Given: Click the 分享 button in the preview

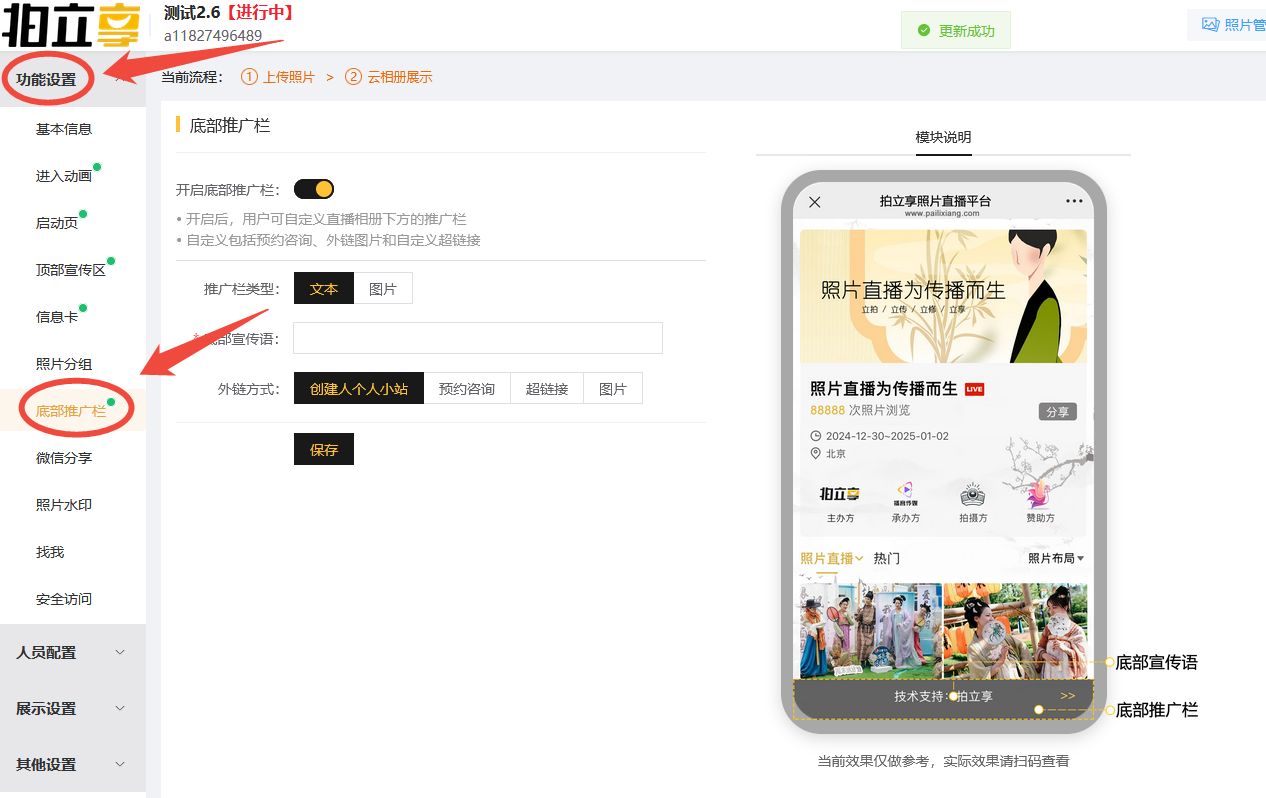Looking at the screenshot, I should tap(1057, 411).
